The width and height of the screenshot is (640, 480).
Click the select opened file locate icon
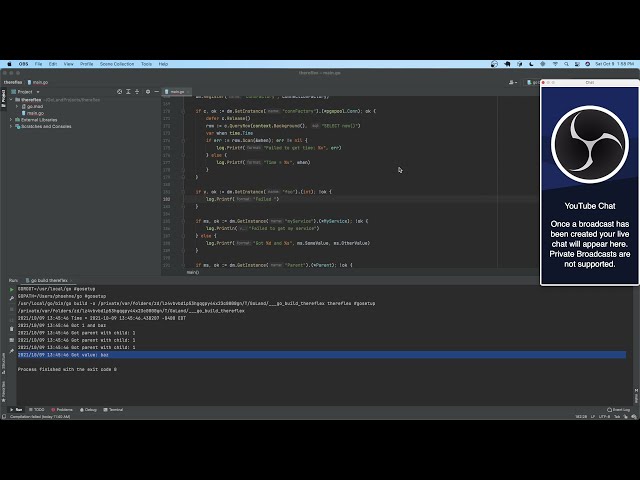point(119,92)
